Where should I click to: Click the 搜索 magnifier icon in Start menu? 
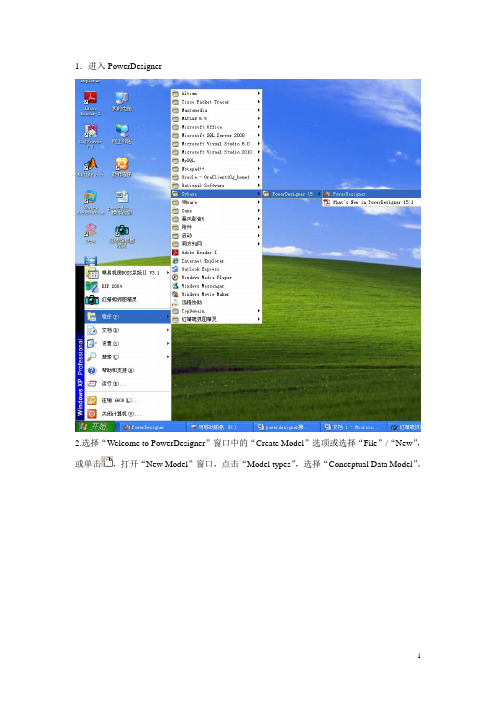pos(92,356)
